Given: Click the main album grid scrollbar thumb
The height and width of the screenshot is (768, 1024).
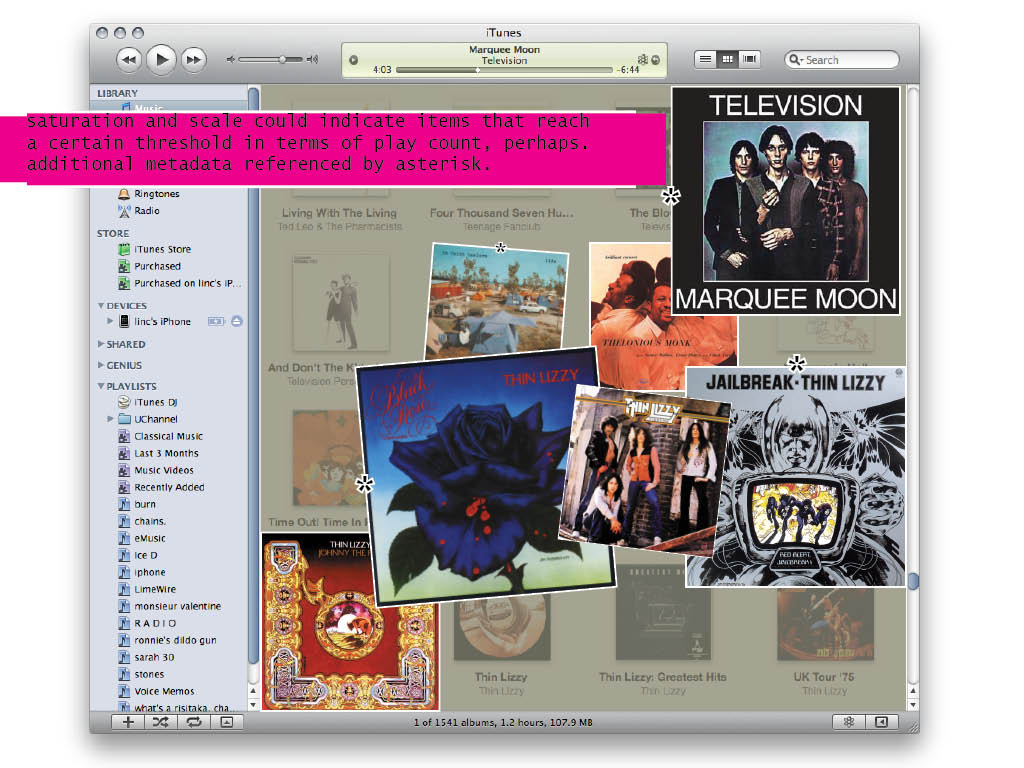Looking at the screenshot, I should (x=913, y=581).
